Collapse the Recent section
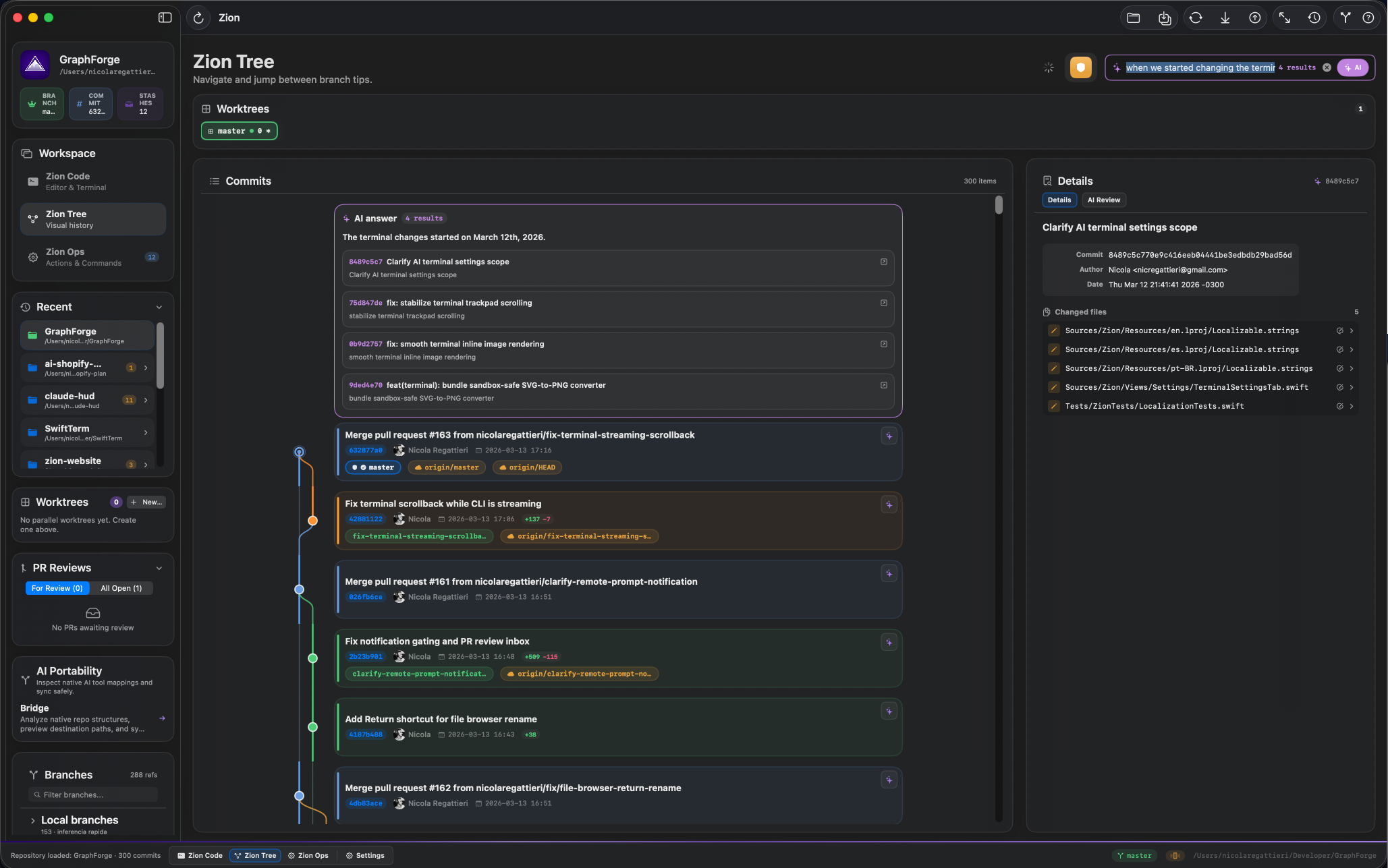The width and height of the screenshot is (1388, 868). 159,307
